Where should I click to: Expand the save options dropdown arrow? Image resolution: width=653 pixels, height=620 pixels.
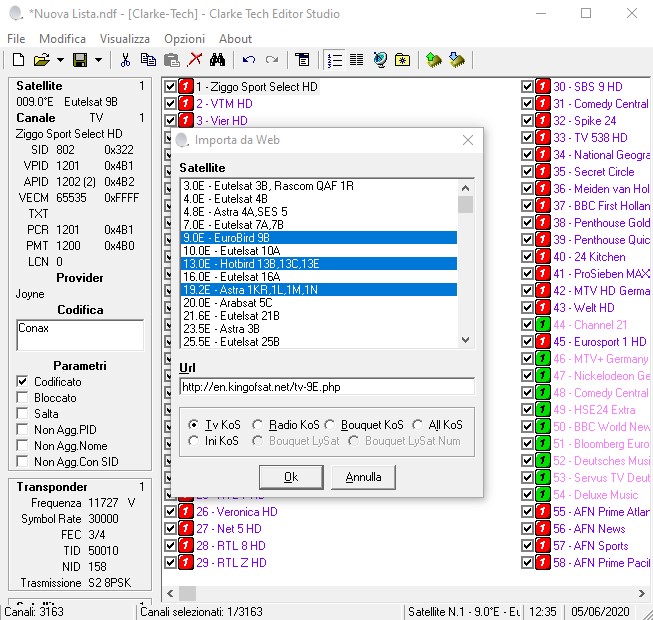click(98, 60)
